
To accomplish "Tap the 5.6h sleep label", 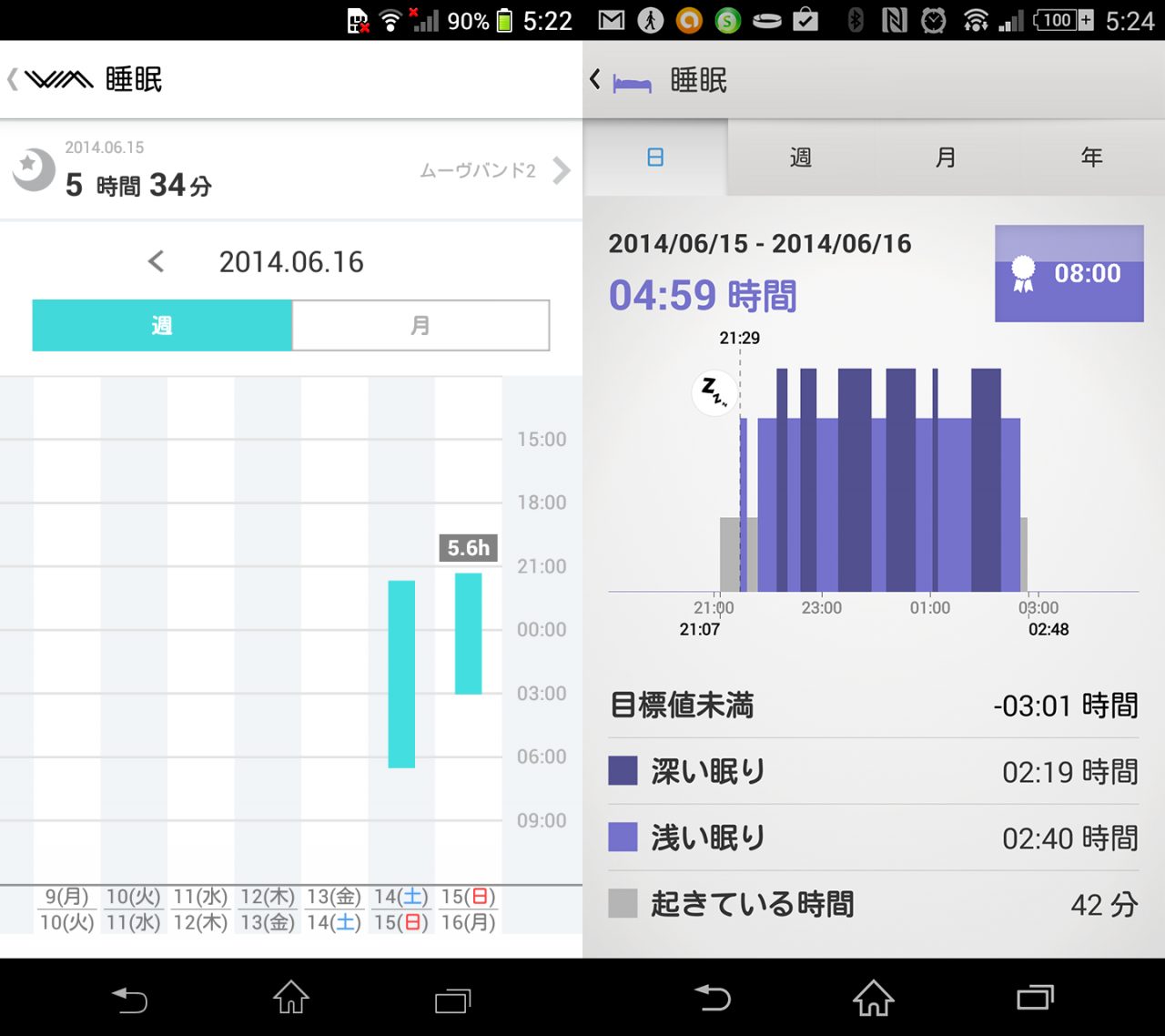I will (x=468, y=547).
